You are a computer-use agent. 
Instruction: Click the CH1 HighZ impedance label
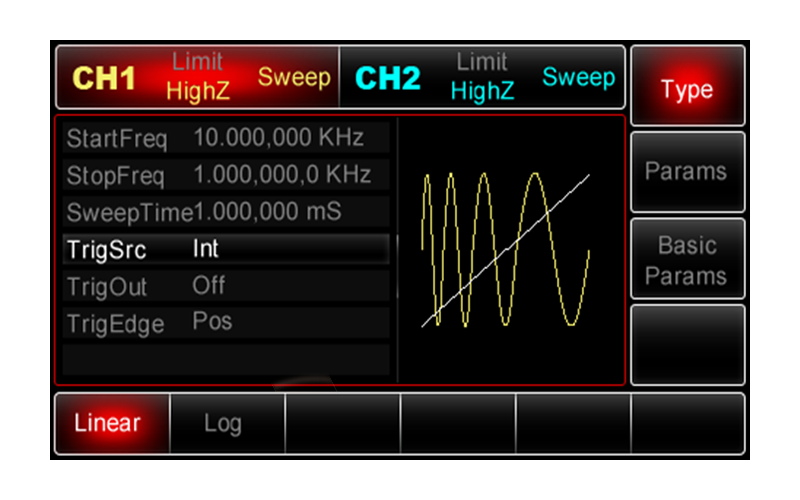click(x=198, y=92)
